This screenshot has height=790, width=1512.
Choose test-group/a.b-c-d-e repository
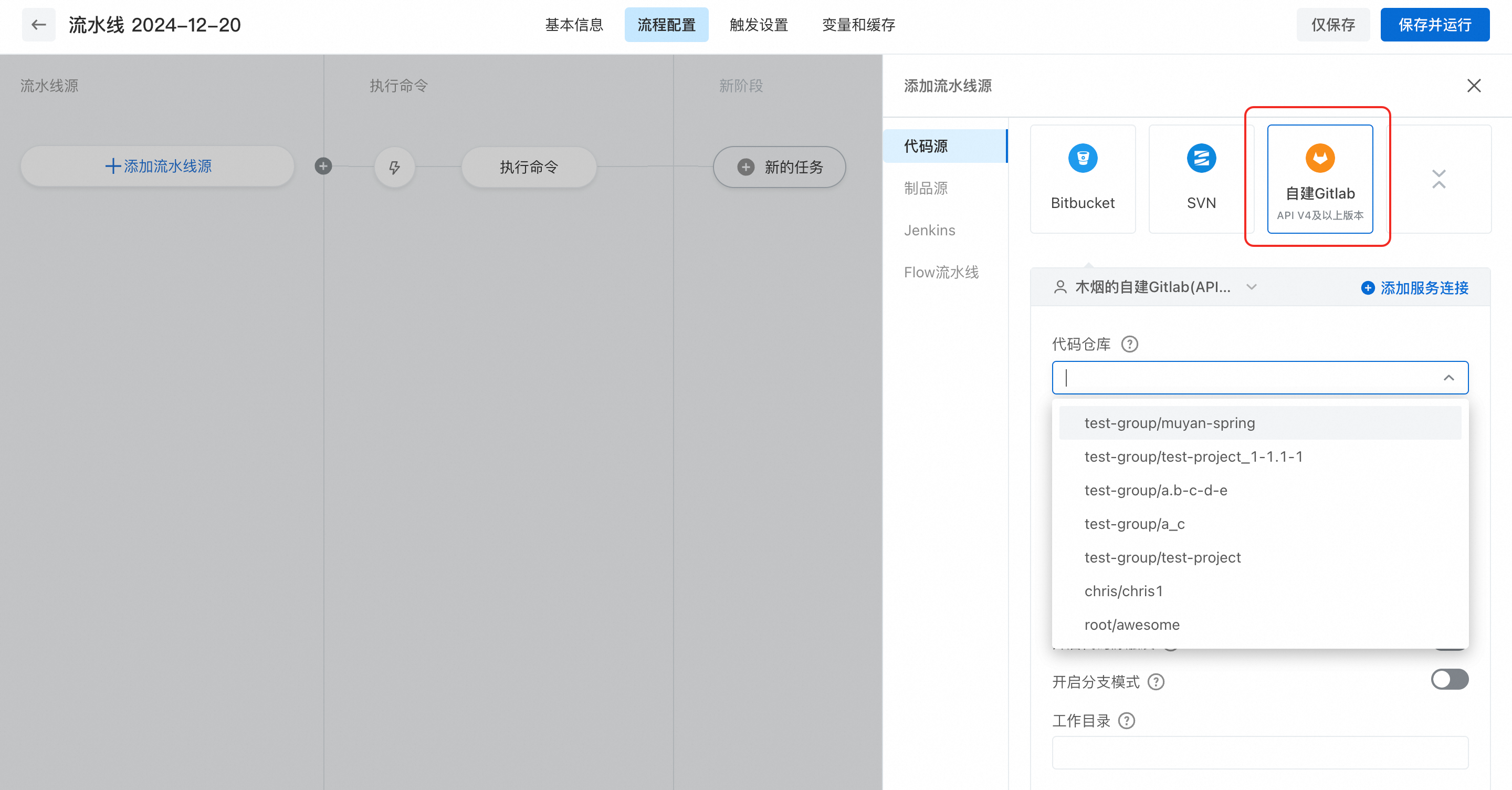pyautogui.click(x=1260, y=490)
